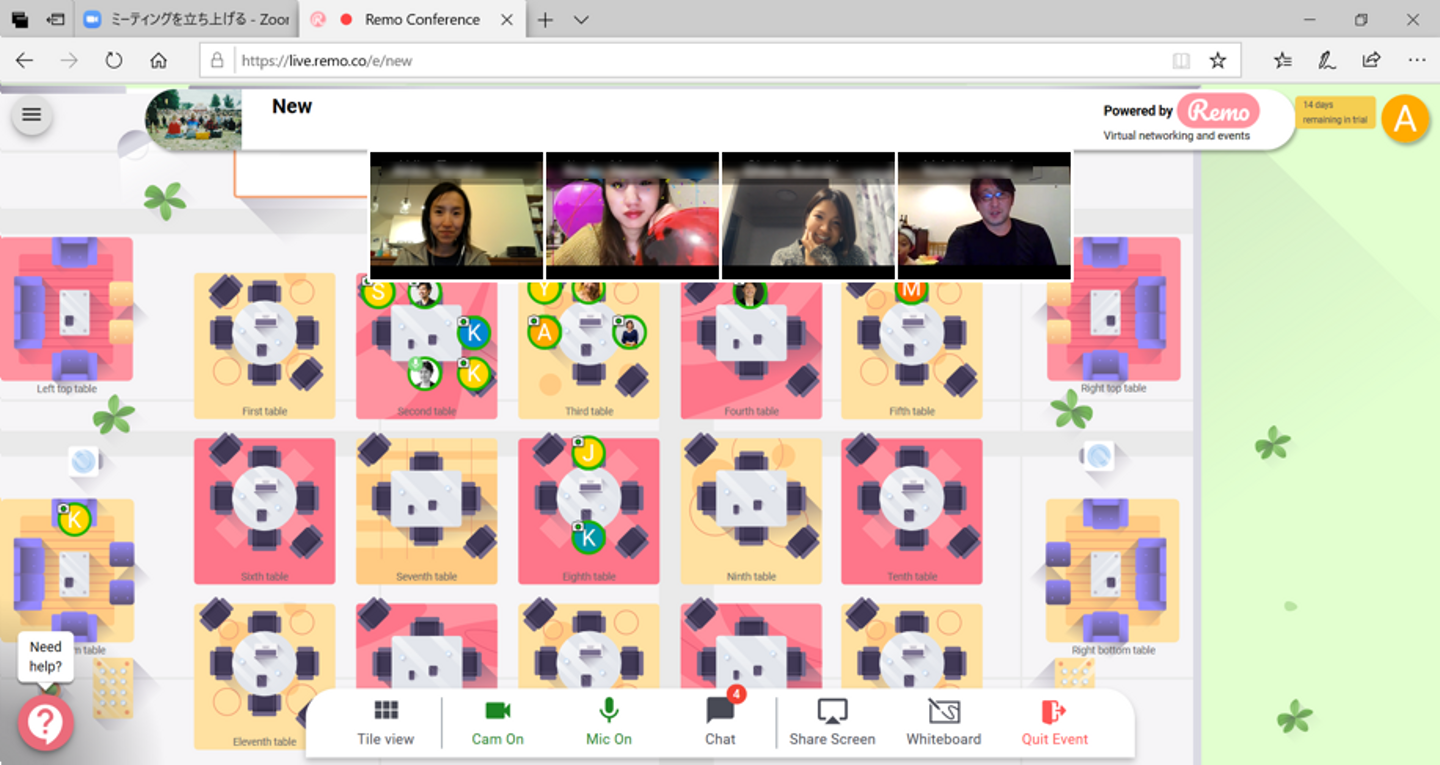
Task: Show tabs you've set aside
Action: (20, 20)
